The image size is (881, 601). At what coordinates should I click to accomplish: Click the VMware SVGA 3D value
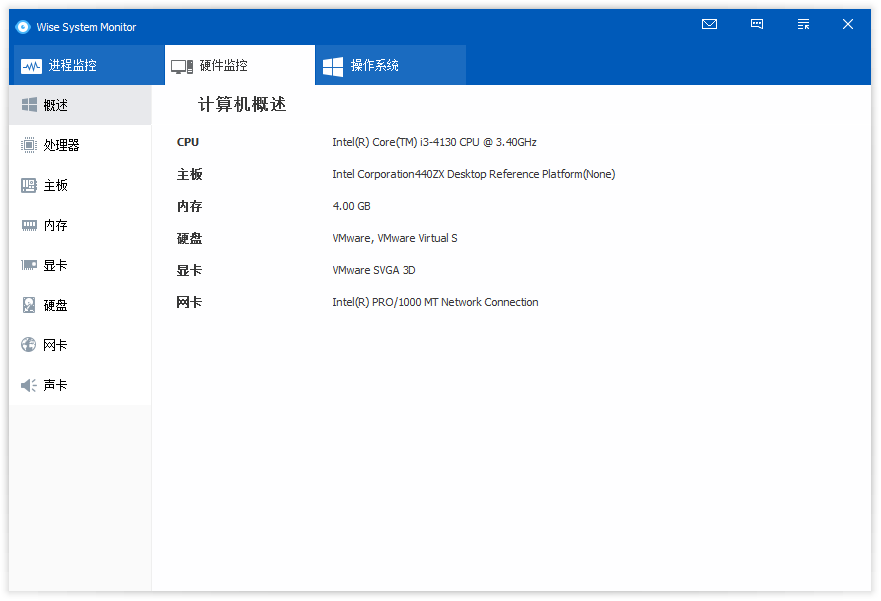pyautogui.click(x=374, y=270)
